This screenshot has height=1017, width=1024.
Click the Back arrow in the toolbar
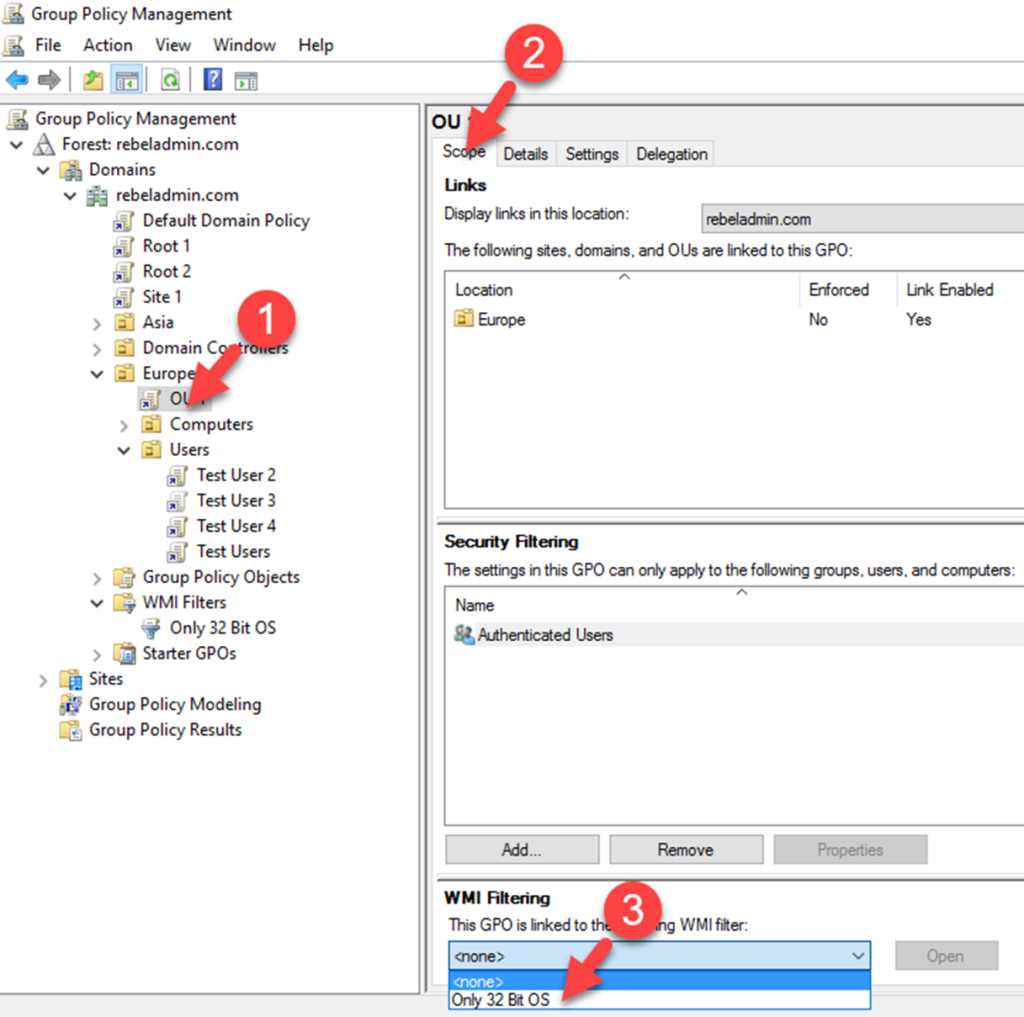[17, 80]
